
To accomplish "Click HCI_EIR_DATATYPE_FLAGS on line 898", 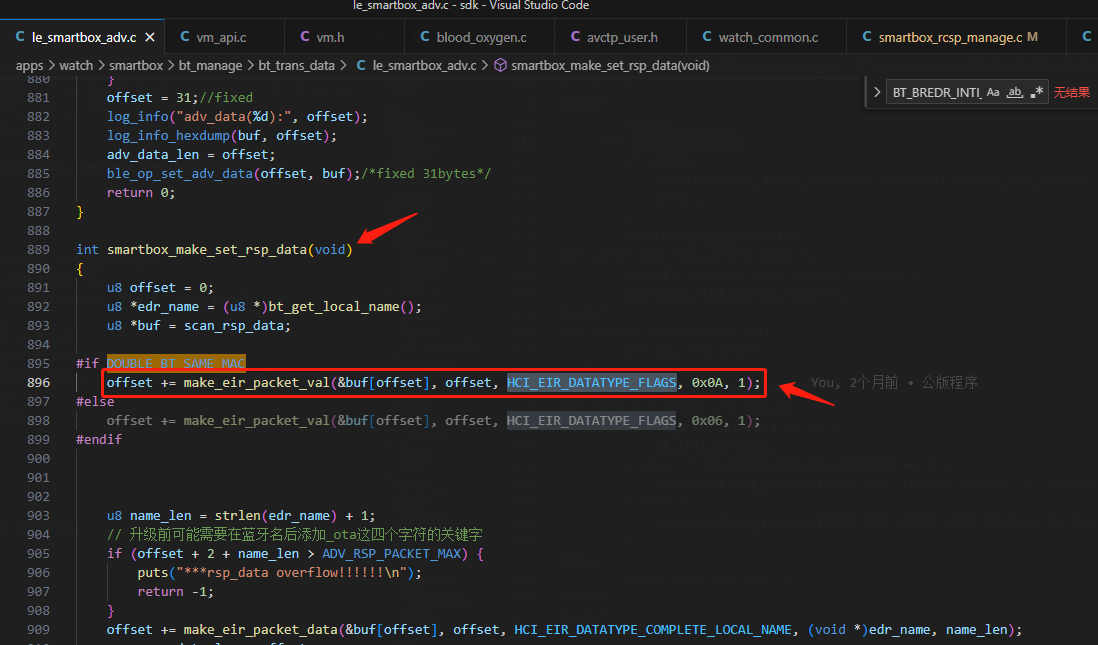I will pyautogui.click(x=592, y=420).
